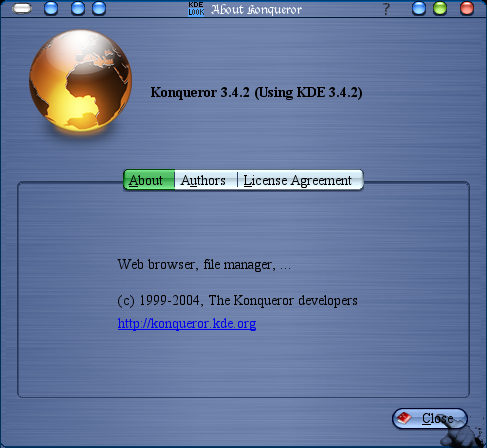Click the Close button
The width and height of the screenshot is (487, 448).
[x=430, y=418]
